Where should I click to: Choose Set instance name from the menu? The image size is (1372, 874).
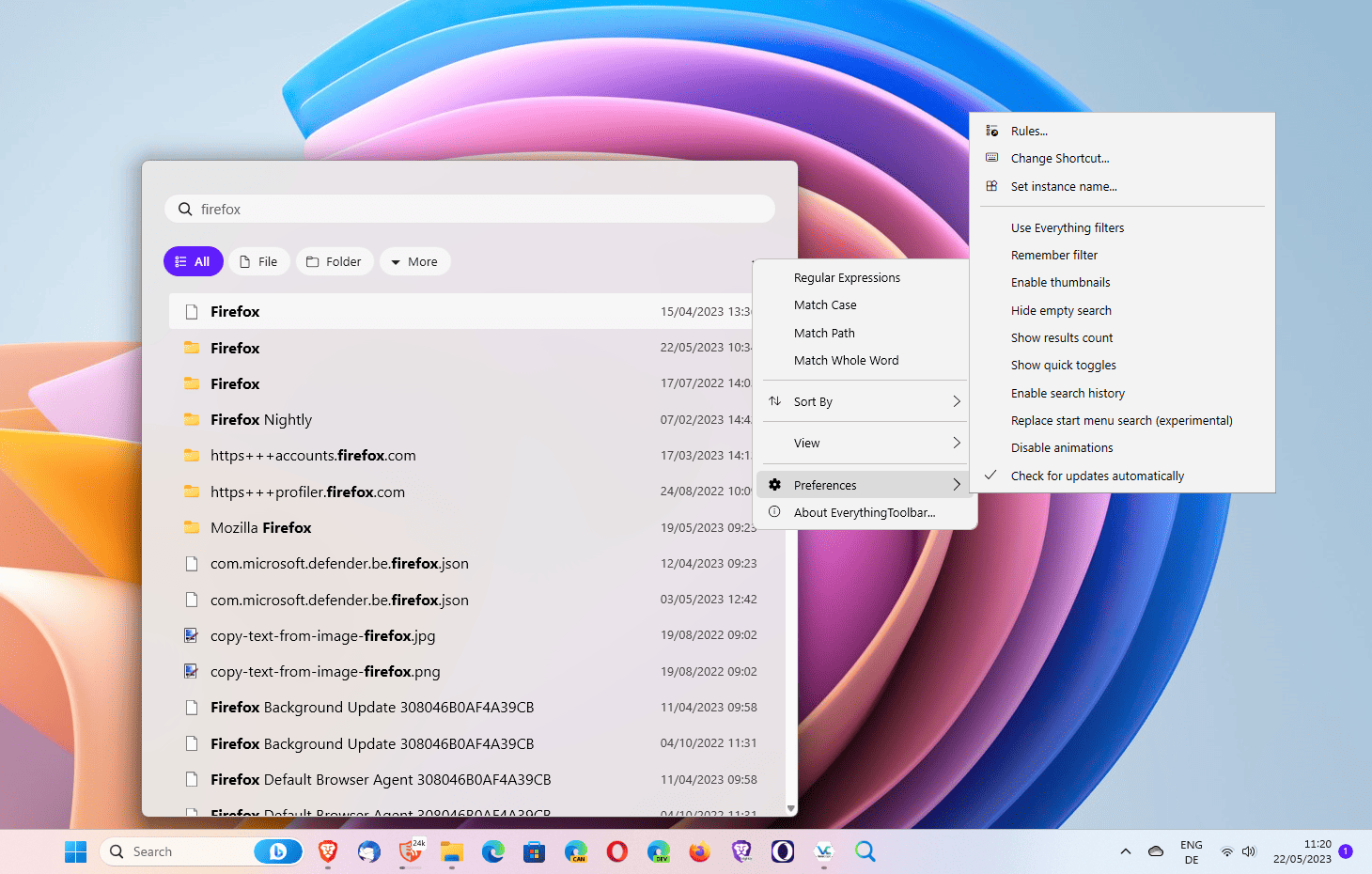coord(1063,186)
